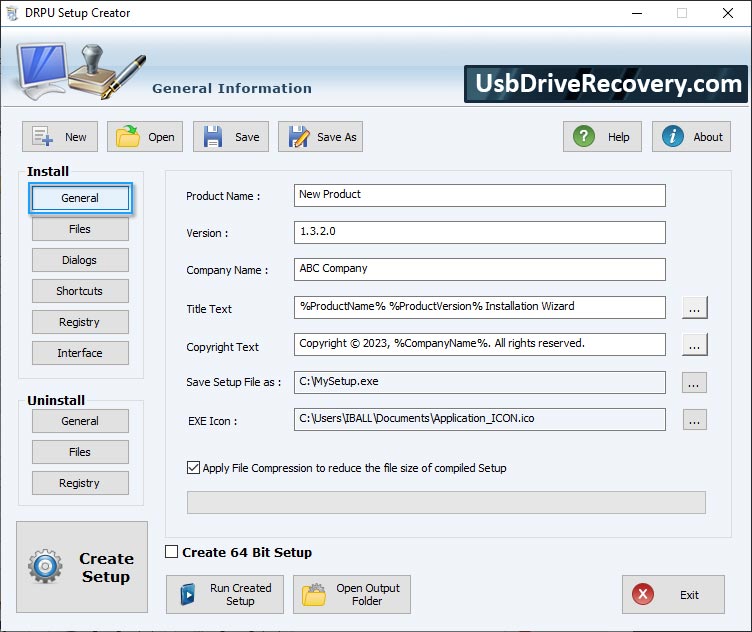Click the New document plus icon

pyautogui.click(x=42, y=137)
